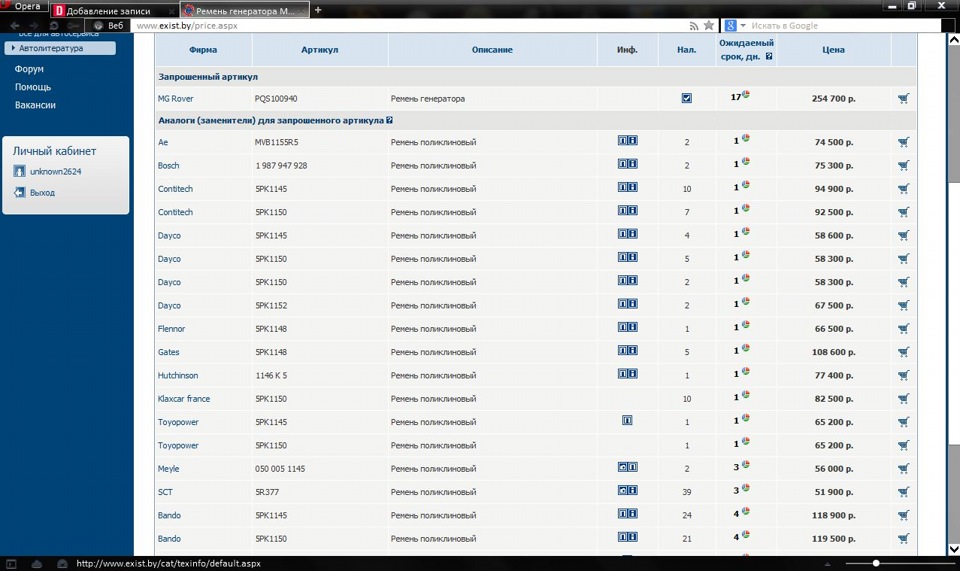Open a new tab with the plus button

(318, 10)
